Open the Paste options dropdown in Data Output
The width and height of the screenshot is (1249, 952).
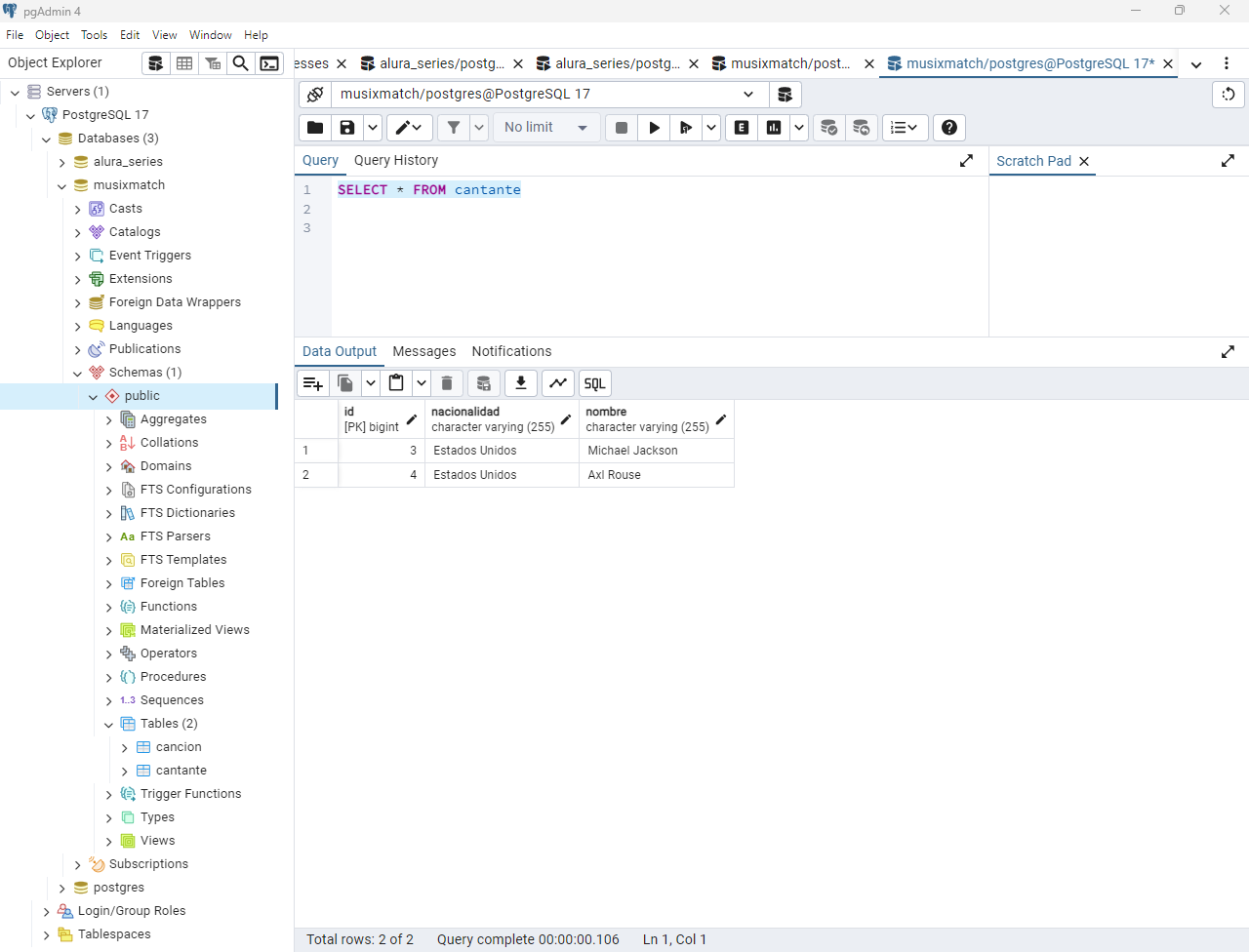(x=421, y=383)
